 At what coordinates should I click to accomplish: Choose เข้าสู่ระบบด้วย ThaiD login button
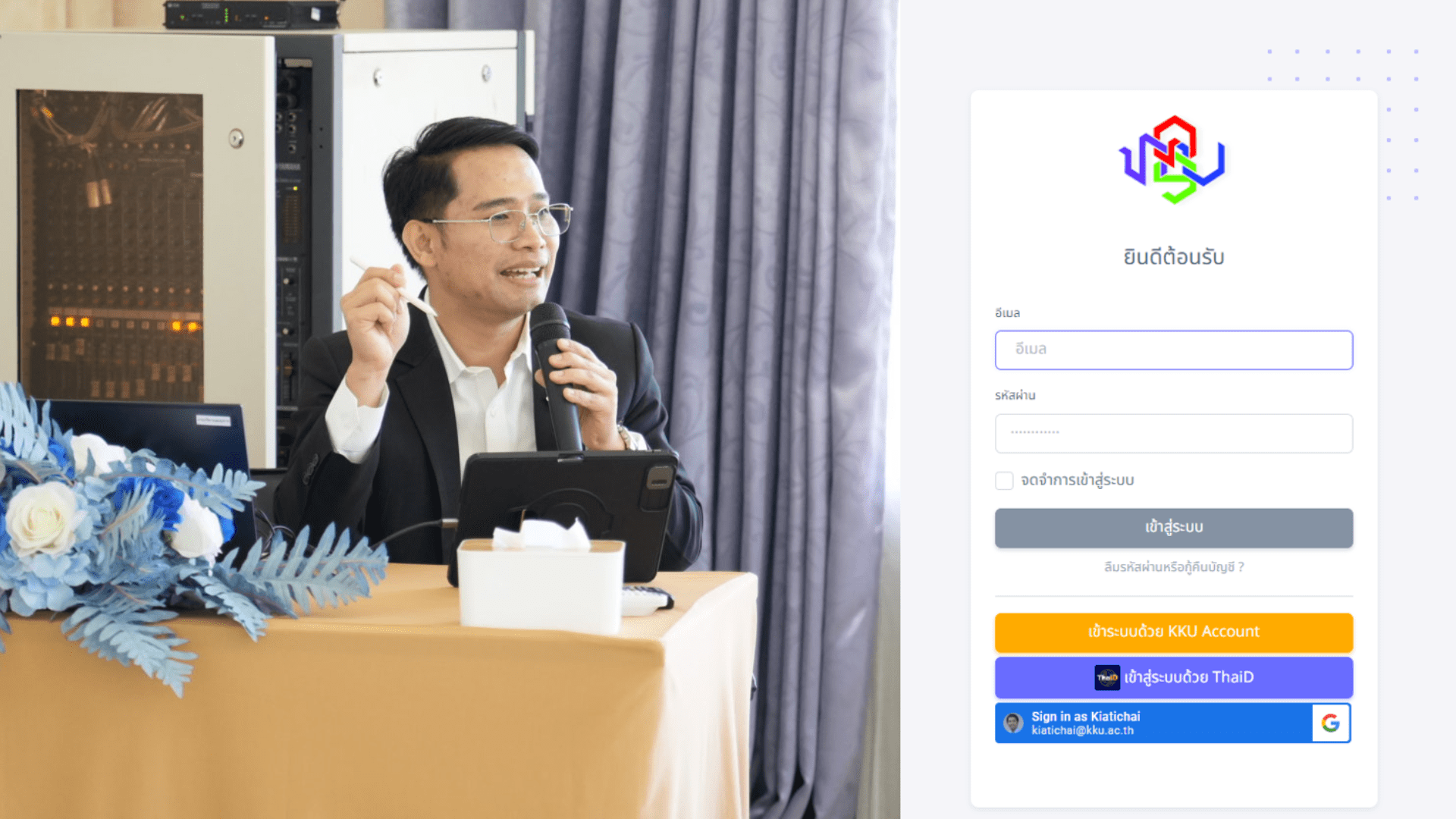pos(1174,677)
